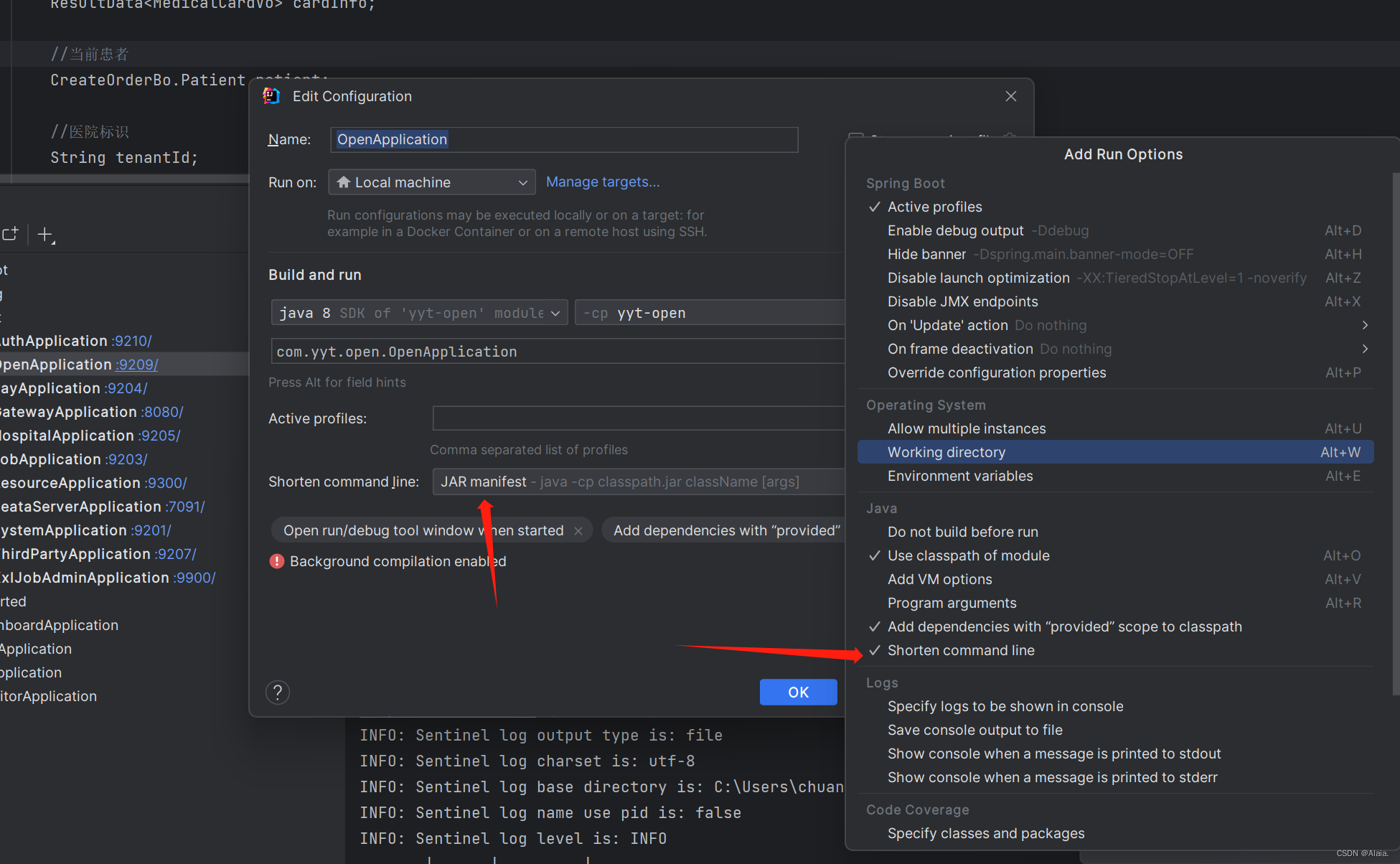Viewport: 1400px width, 864px height.
Task: Select Hide banner option
Action: point(1115,254)
